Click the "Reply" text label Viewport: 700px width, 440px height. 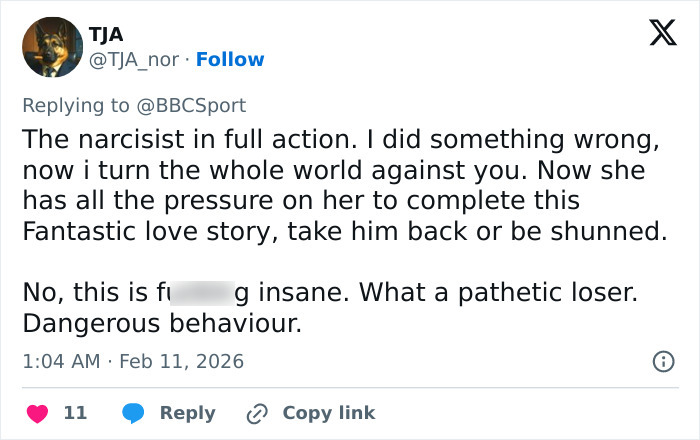[188, 412]
